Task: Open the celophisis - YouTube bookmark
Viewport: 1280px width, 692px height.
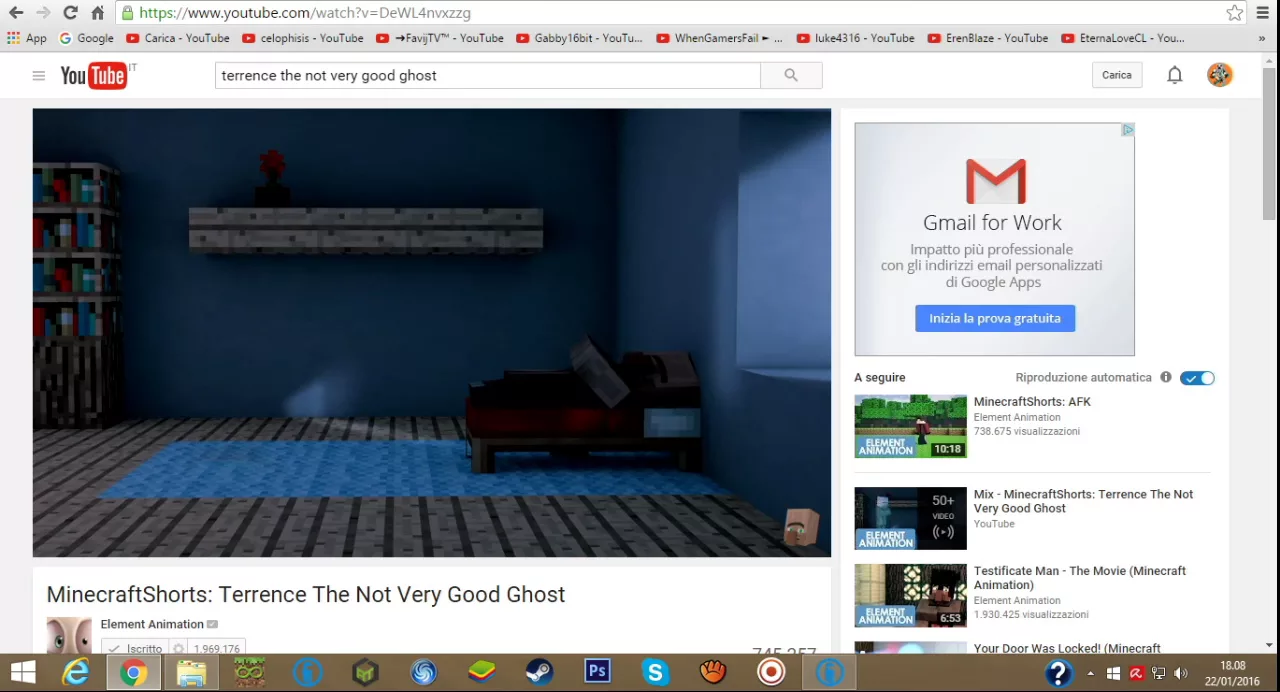Action: coord(303,38)
